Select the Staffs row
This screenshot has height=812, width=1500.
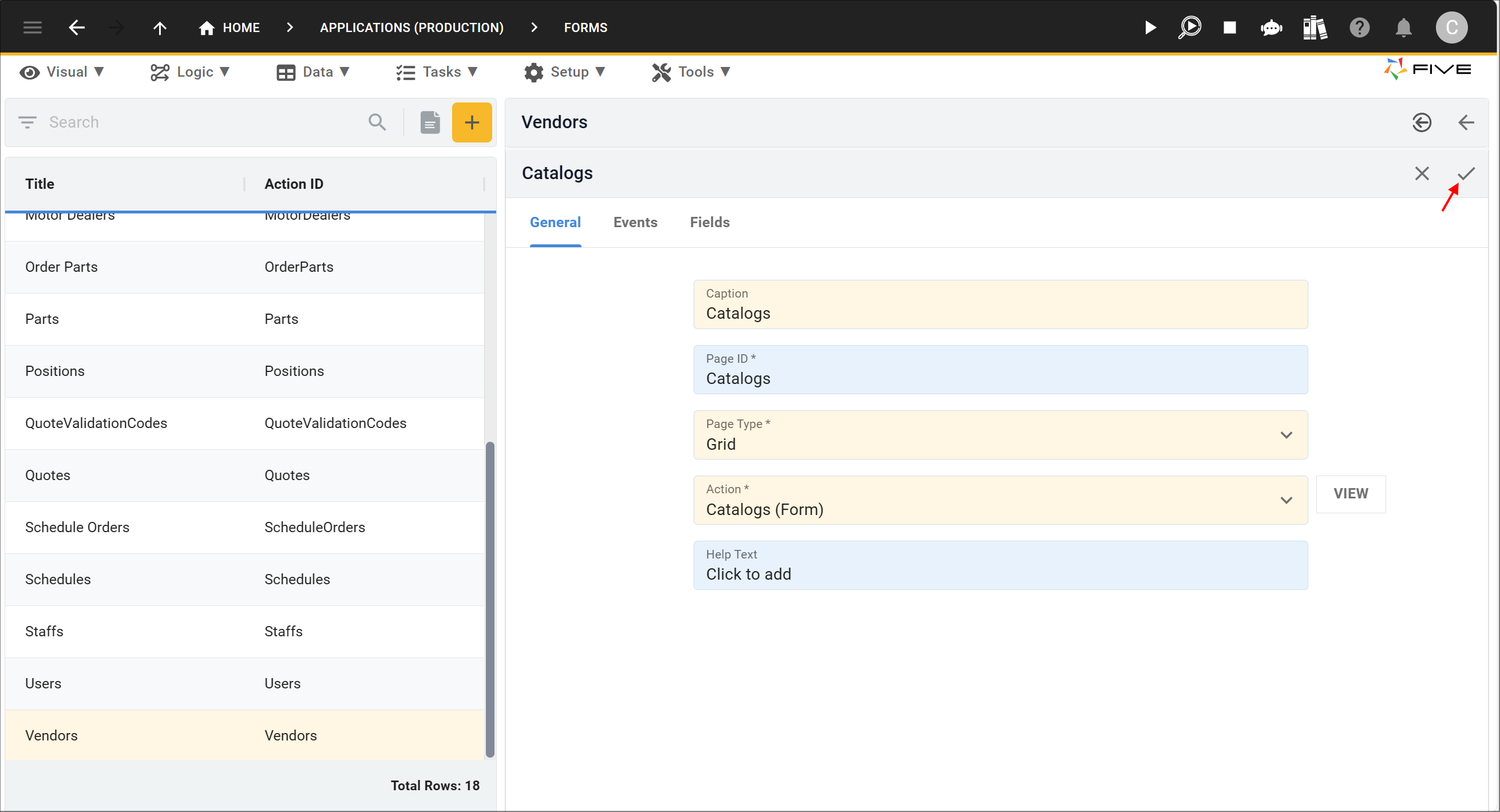pyautogui.click(x=244, y=632)
